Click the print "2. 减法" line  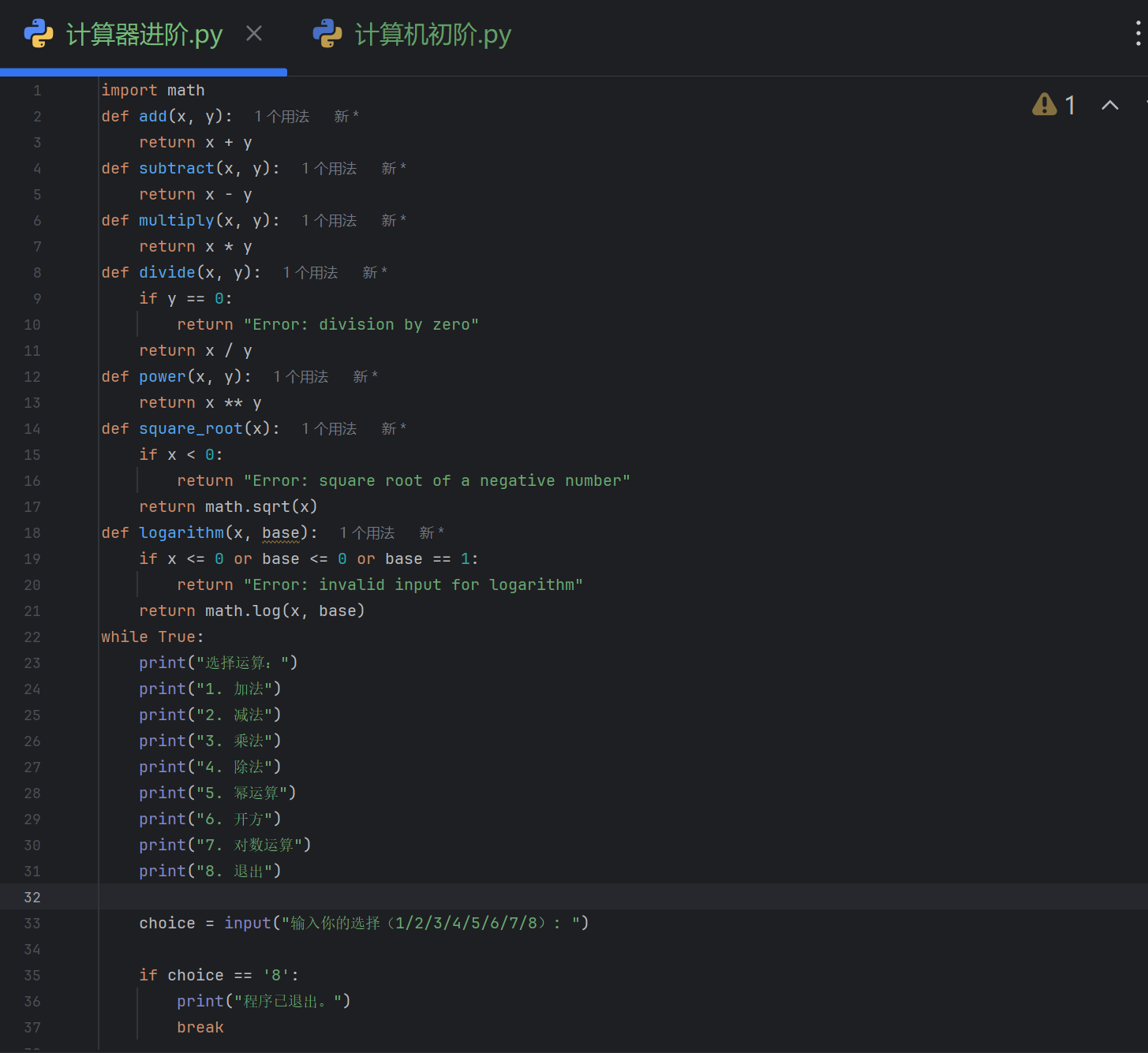(210, 715)
